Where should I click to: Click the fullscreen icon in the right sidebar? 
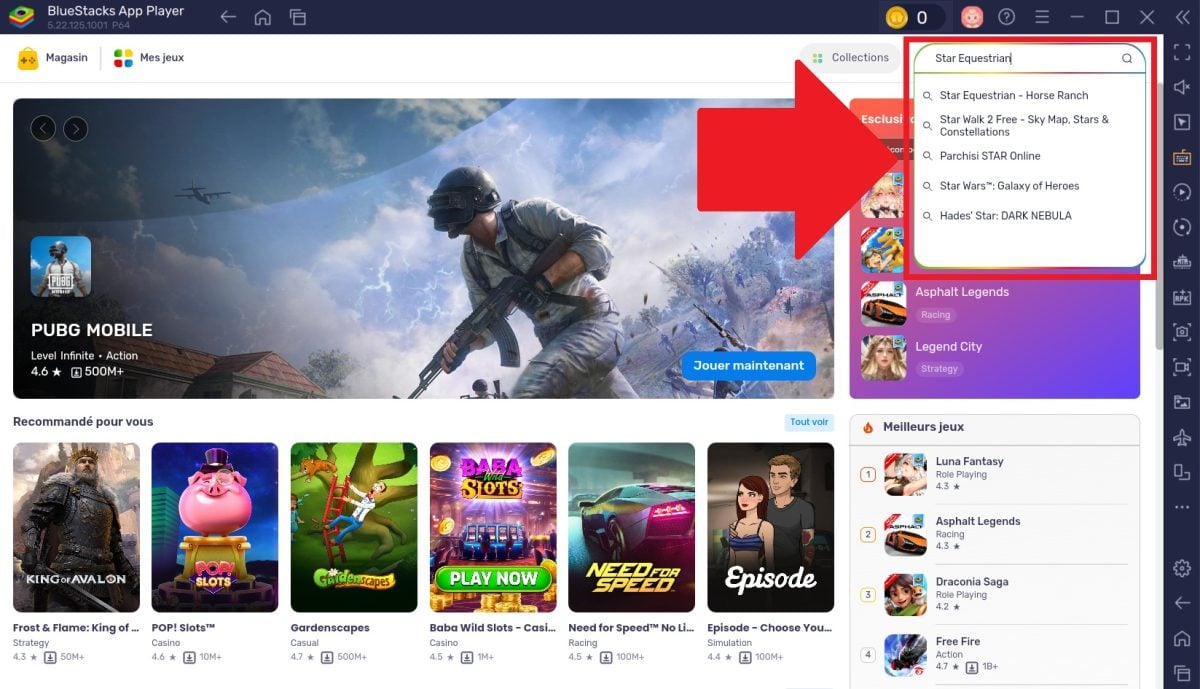coord(1182,53)
